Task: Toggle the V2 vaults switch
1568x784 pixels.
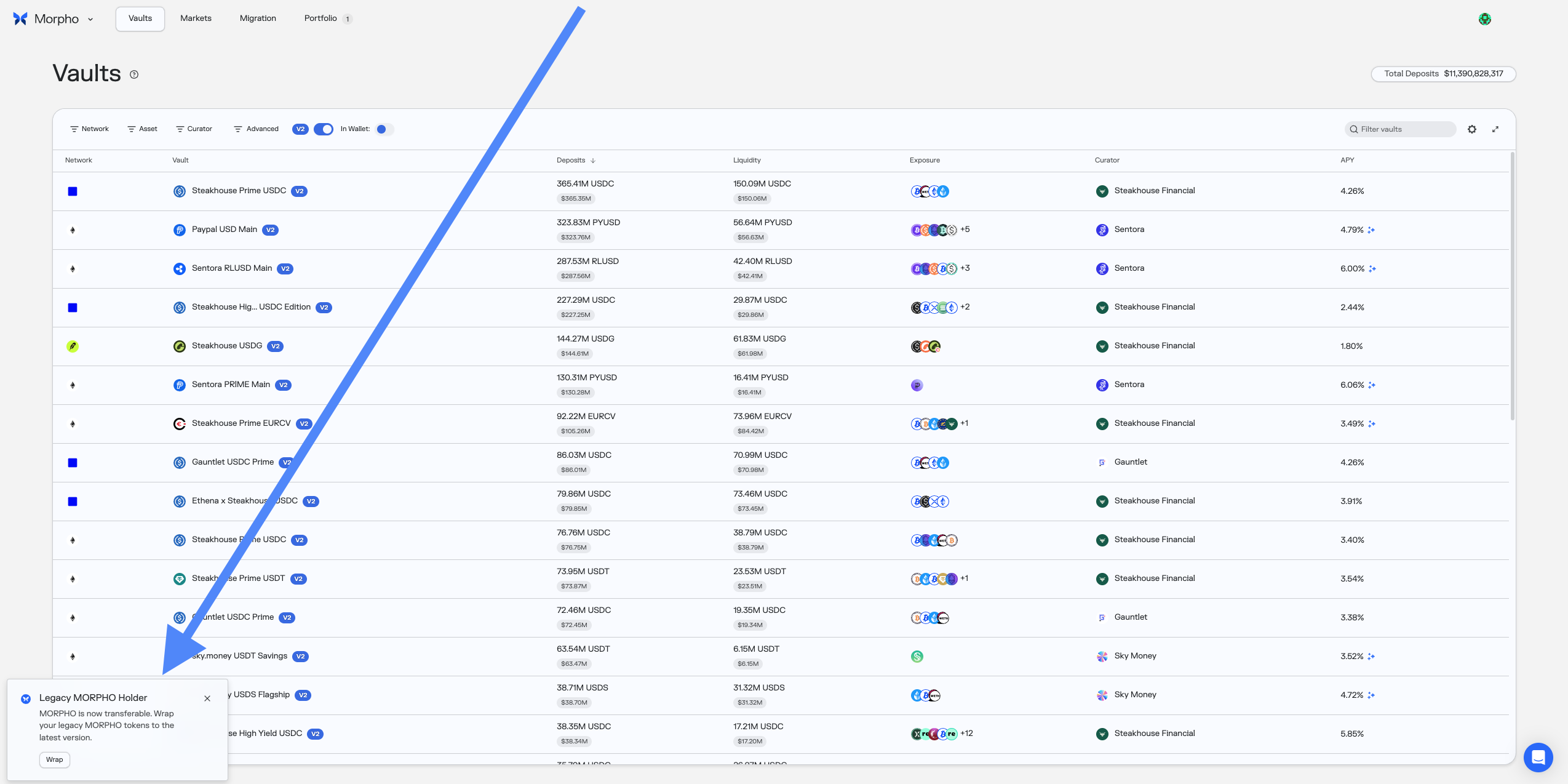Action: 324,129
